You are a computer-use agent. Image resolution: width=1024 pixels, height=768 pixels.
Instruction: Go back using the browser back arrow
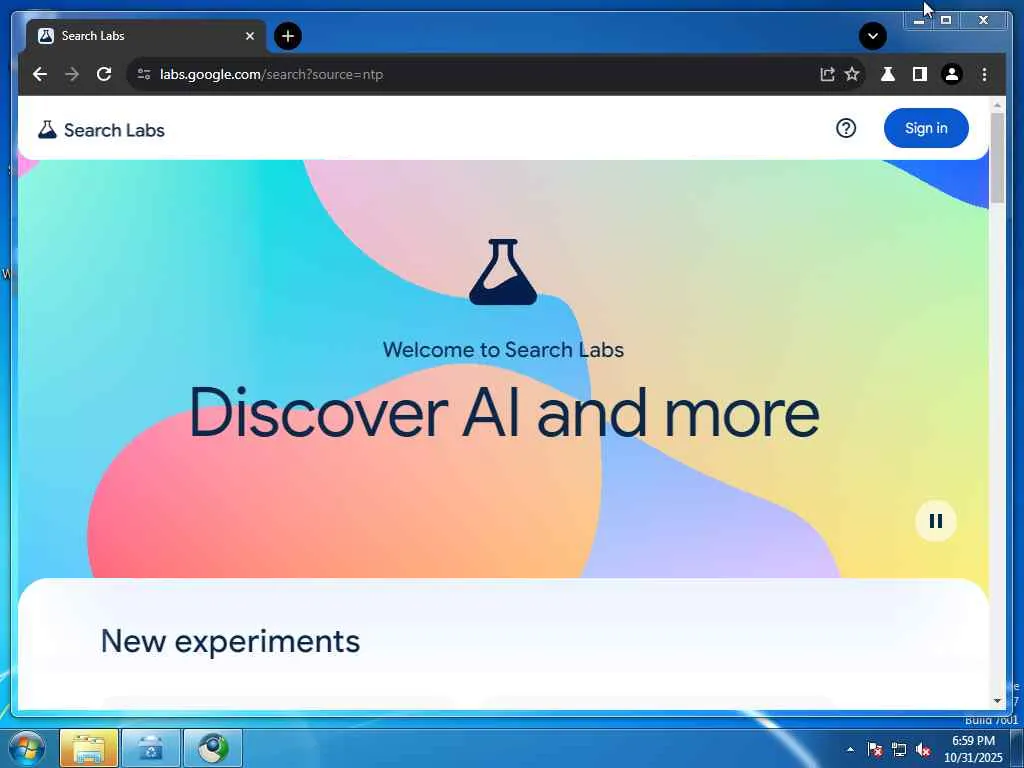[40, 74]
